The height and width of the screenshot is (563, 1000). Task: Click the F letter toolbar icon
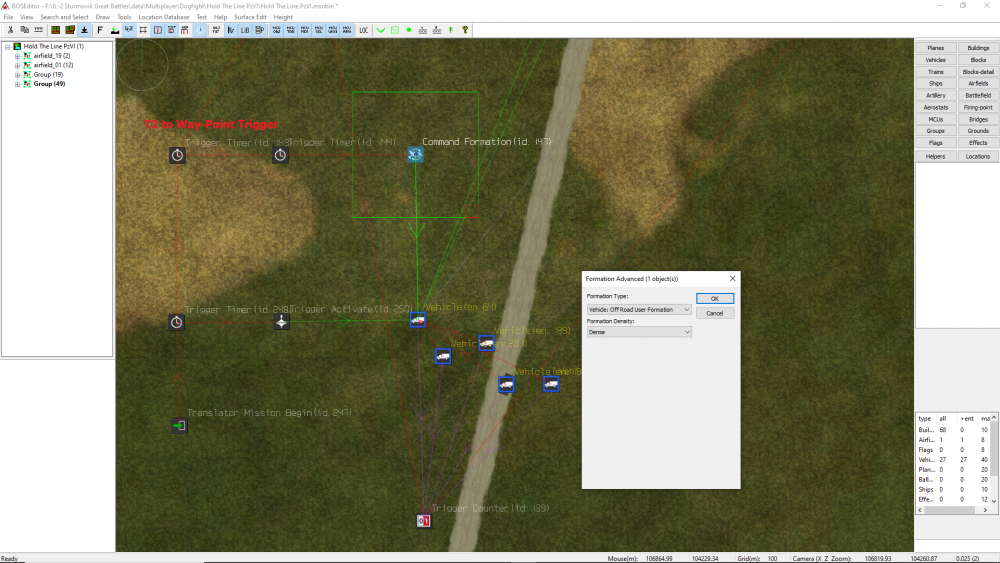coord(100,30)
